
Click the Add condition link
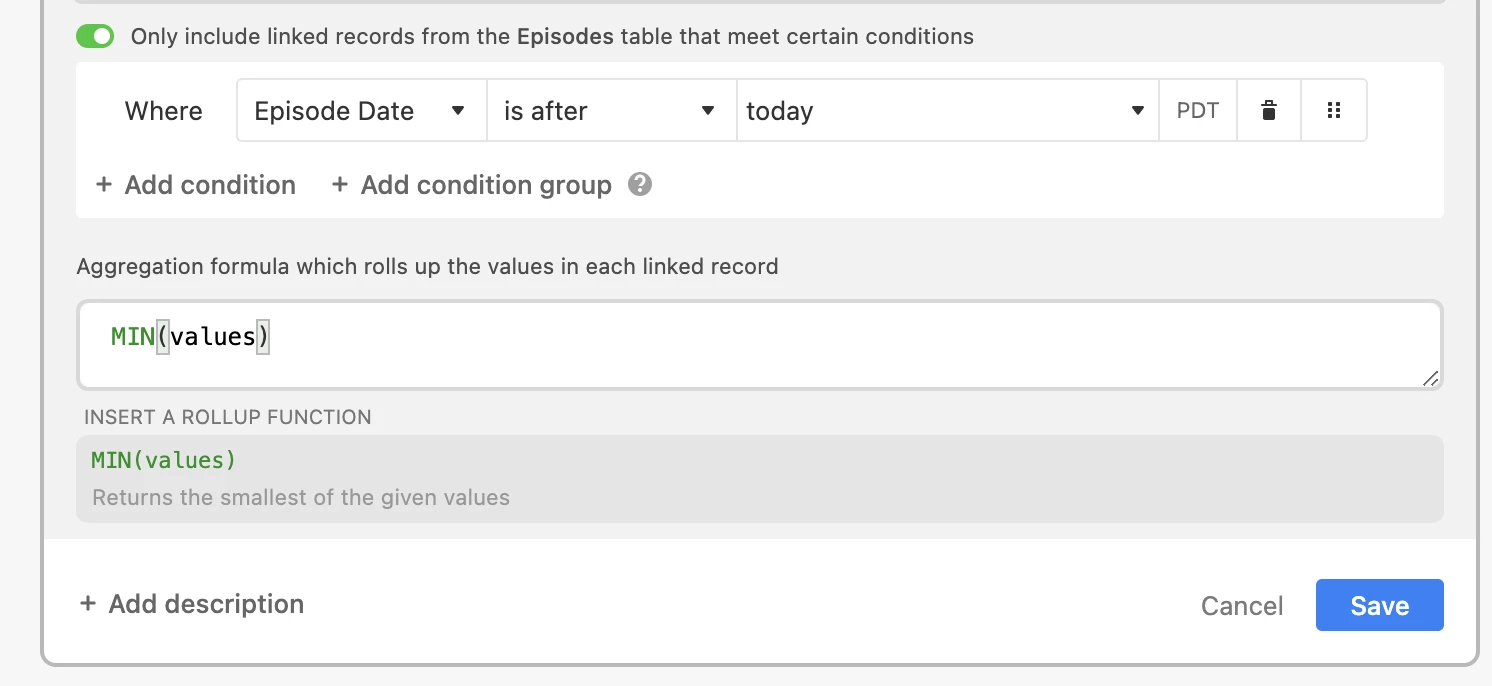210,185
